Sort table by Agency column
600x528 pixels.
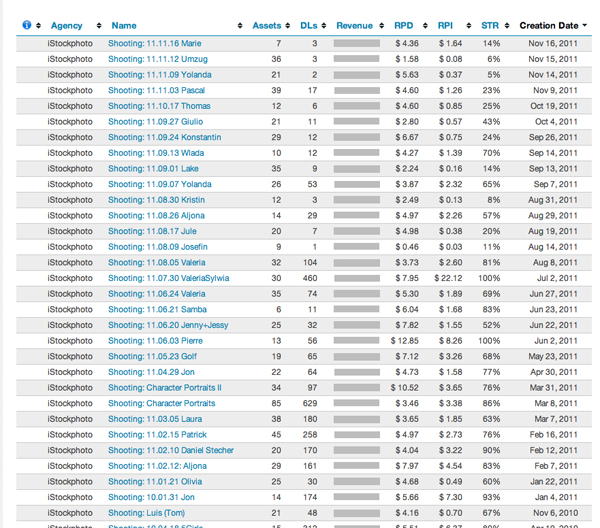click(x=67, y=26)
